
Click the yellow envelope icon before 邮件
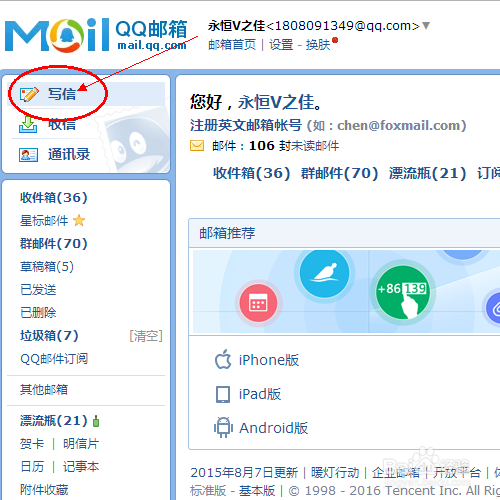click(x=197, y=146)
